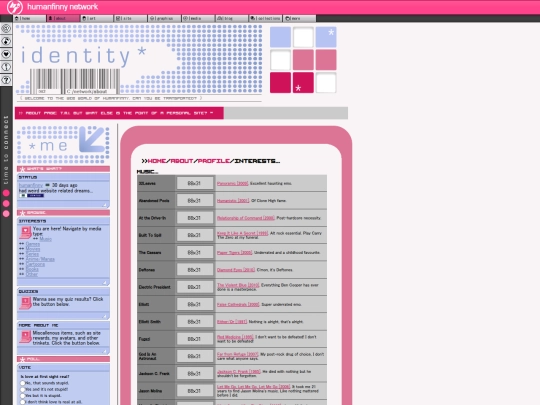This screenshot has width=540, height=405.
Task: Click the barcode image under identity
Action: point(75,81)
